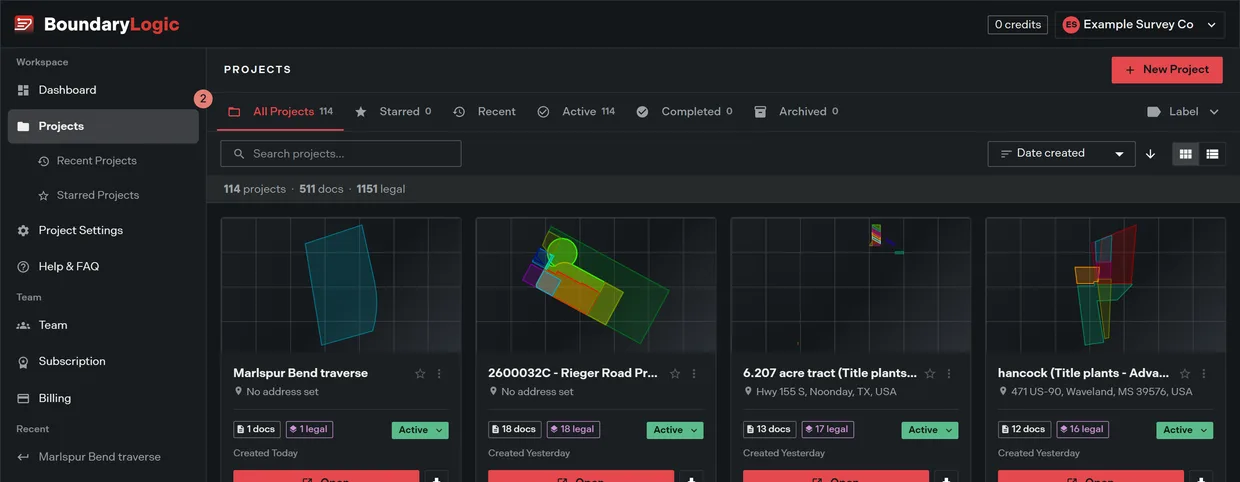Click hancock (Title plants) project title

tap(1083, 373)
